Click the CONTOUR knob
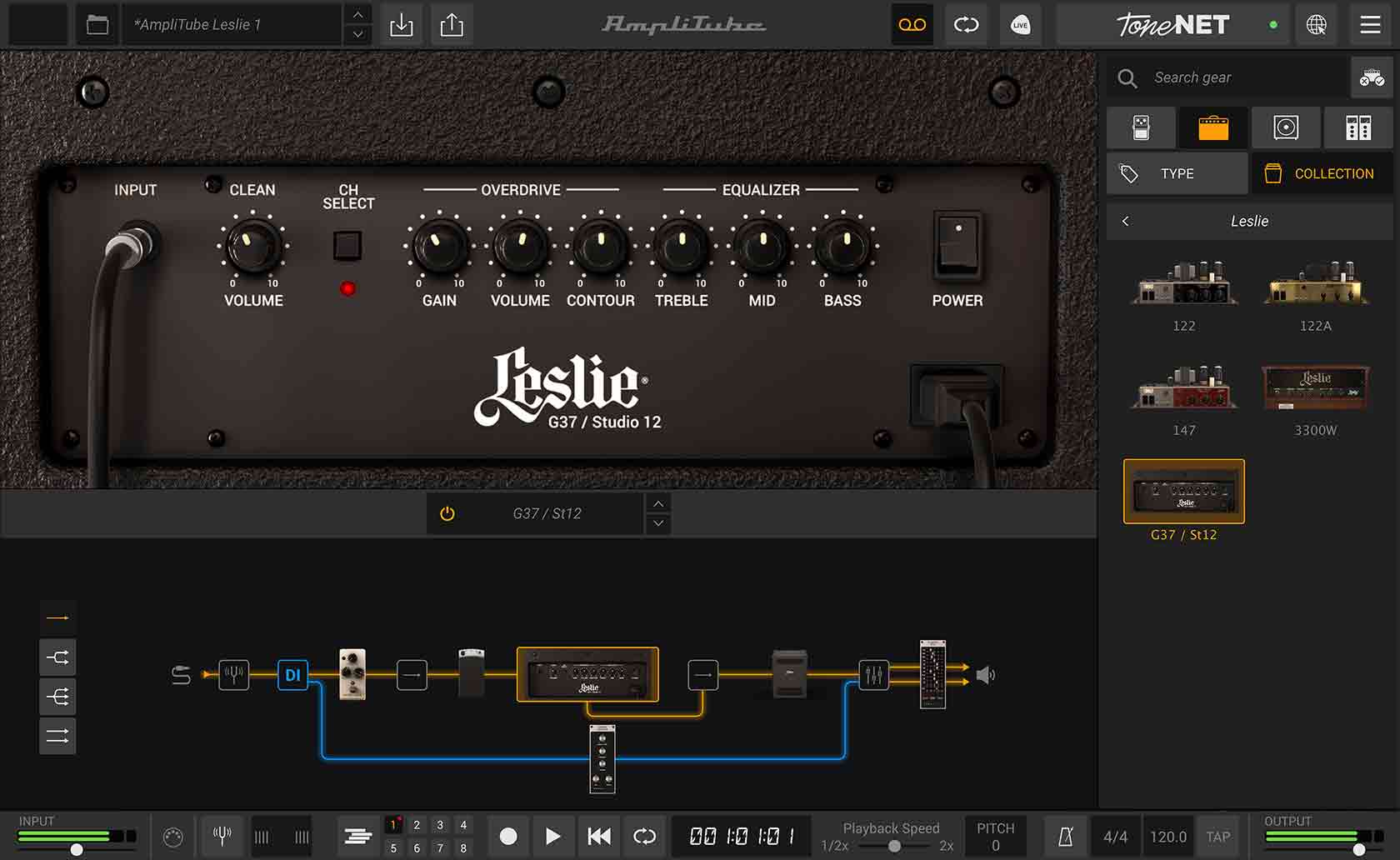Viewport: 1400px width, 860px height. coord(601,246)
